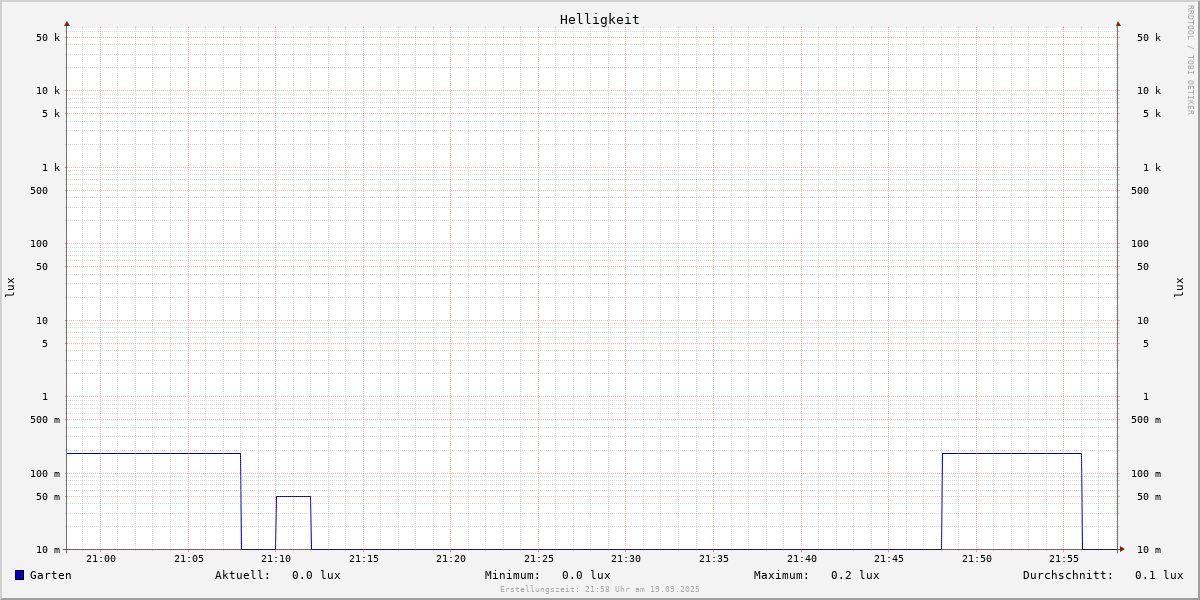
Task: Select the Garten legend label
Action: (x=51, y=575)
